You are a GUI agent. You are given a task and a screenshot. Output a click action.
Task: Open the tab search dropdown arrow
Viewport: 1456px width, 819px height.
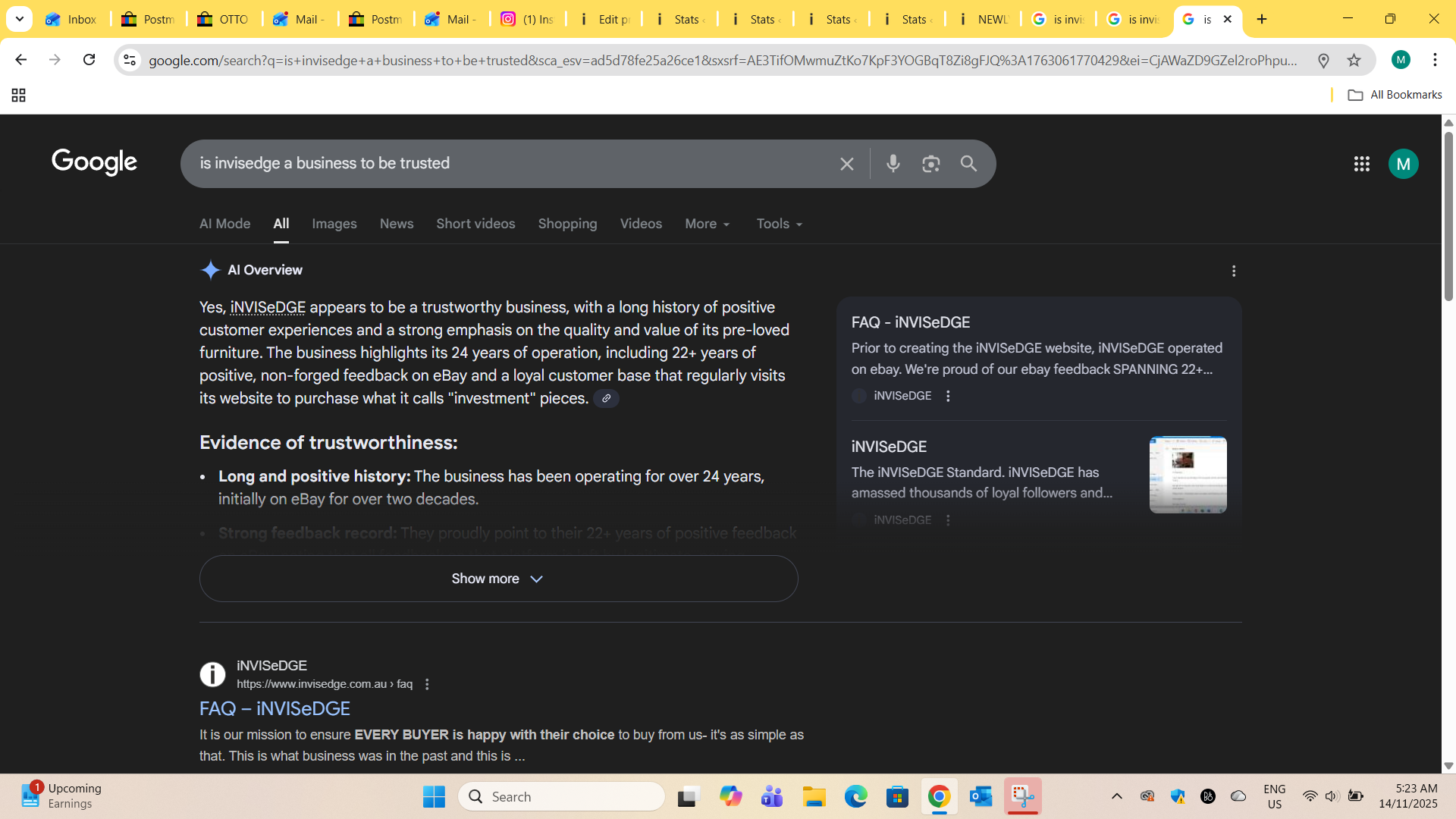19,19
